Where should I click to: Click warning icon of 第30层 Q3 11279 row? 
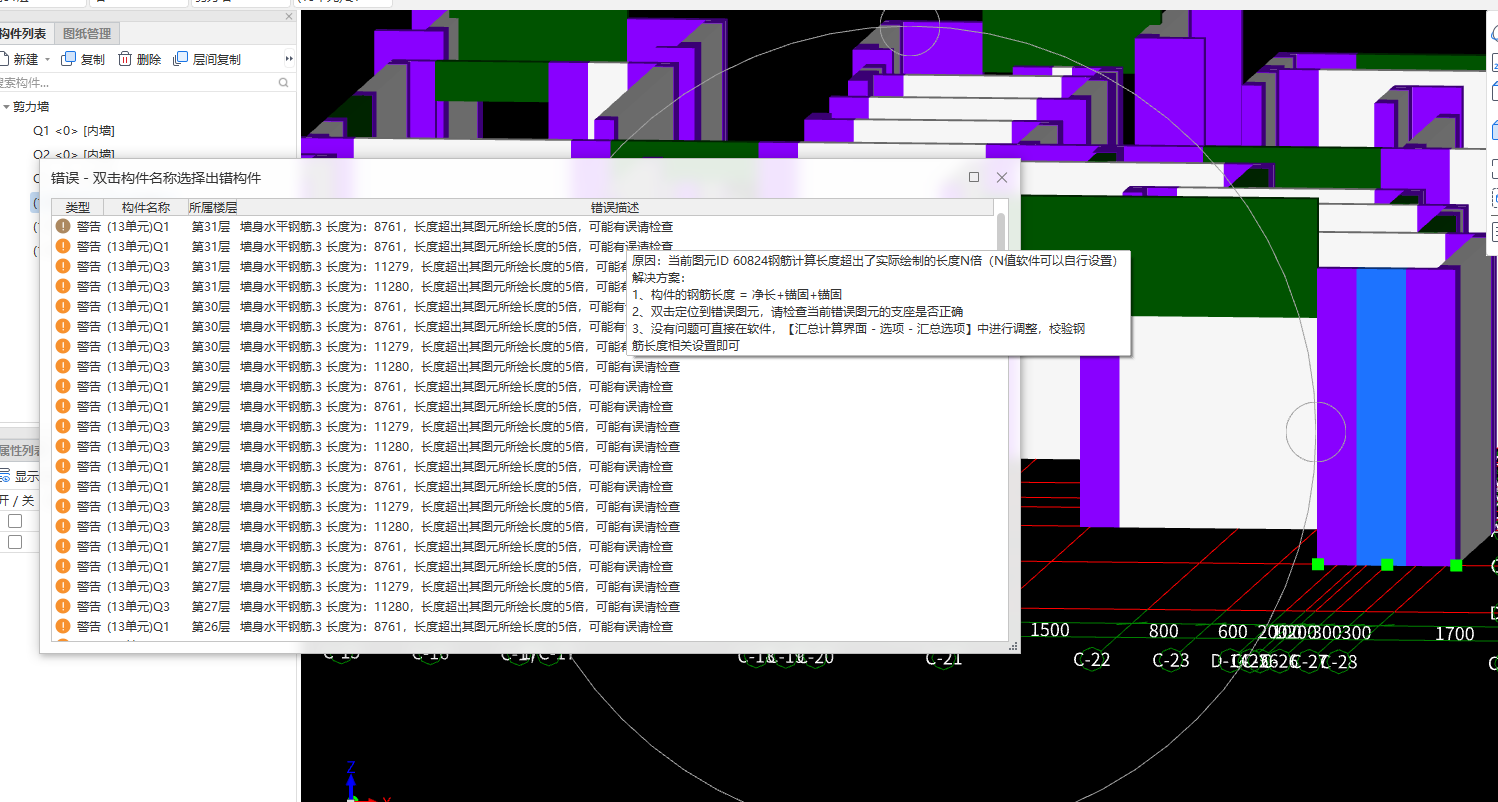63,347
